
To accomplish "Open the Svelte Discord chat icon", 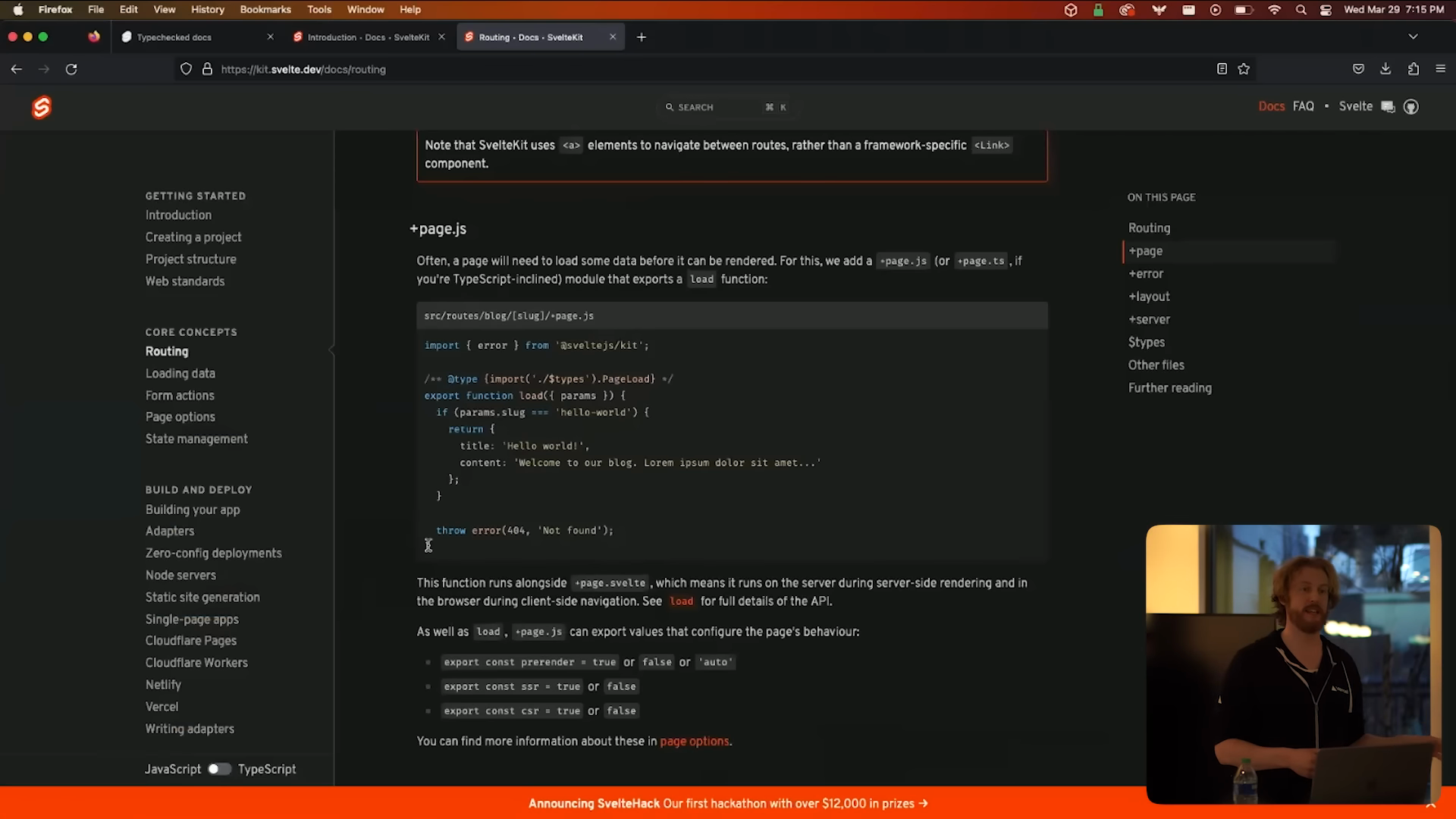I will tap(1388, 107).
